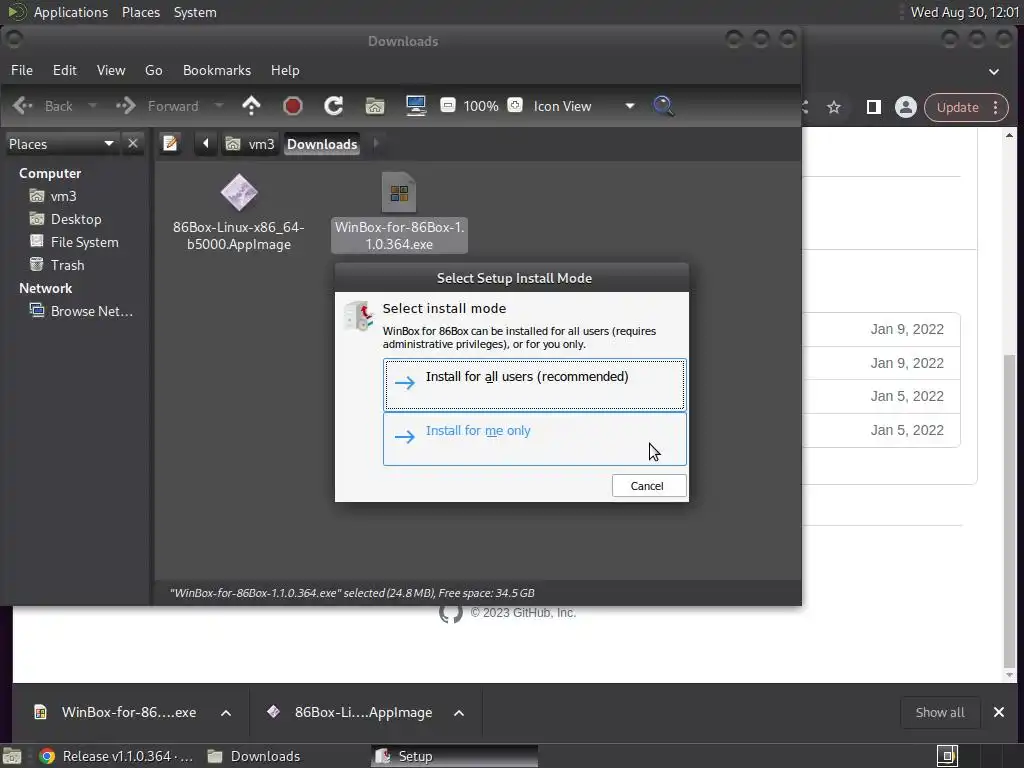Check the clock showing Wed Aug 30
1024x768 pixels.
click(965, 12)
